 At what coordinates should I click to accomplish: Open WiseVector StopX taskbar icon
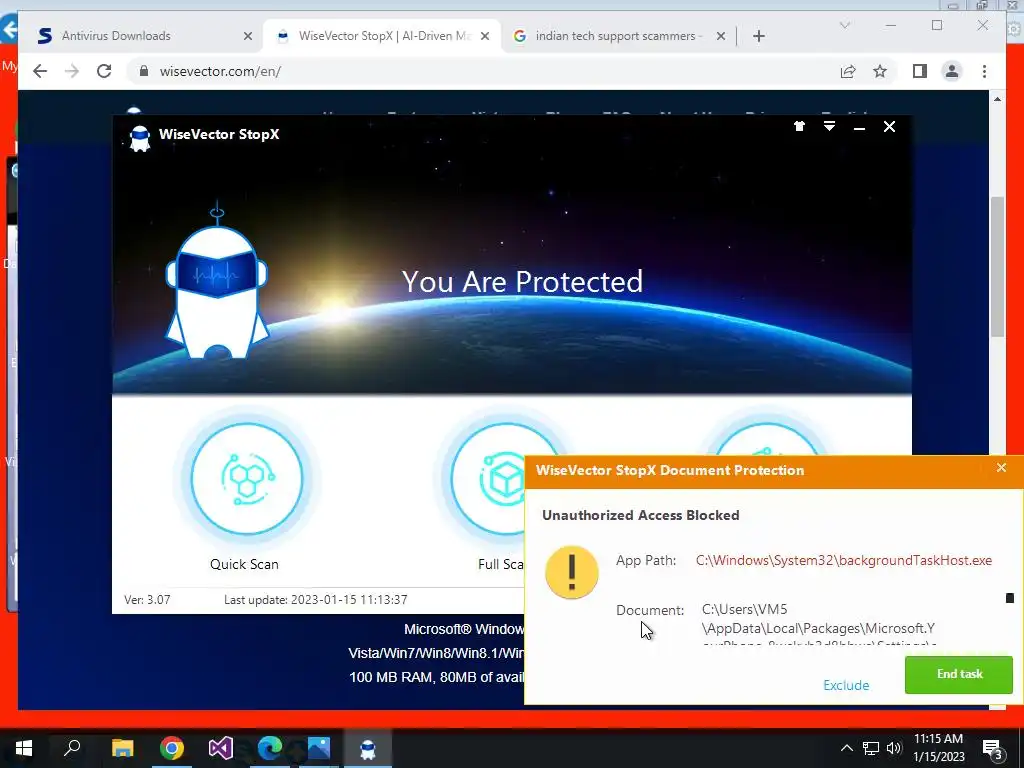[x=368, y=748]
